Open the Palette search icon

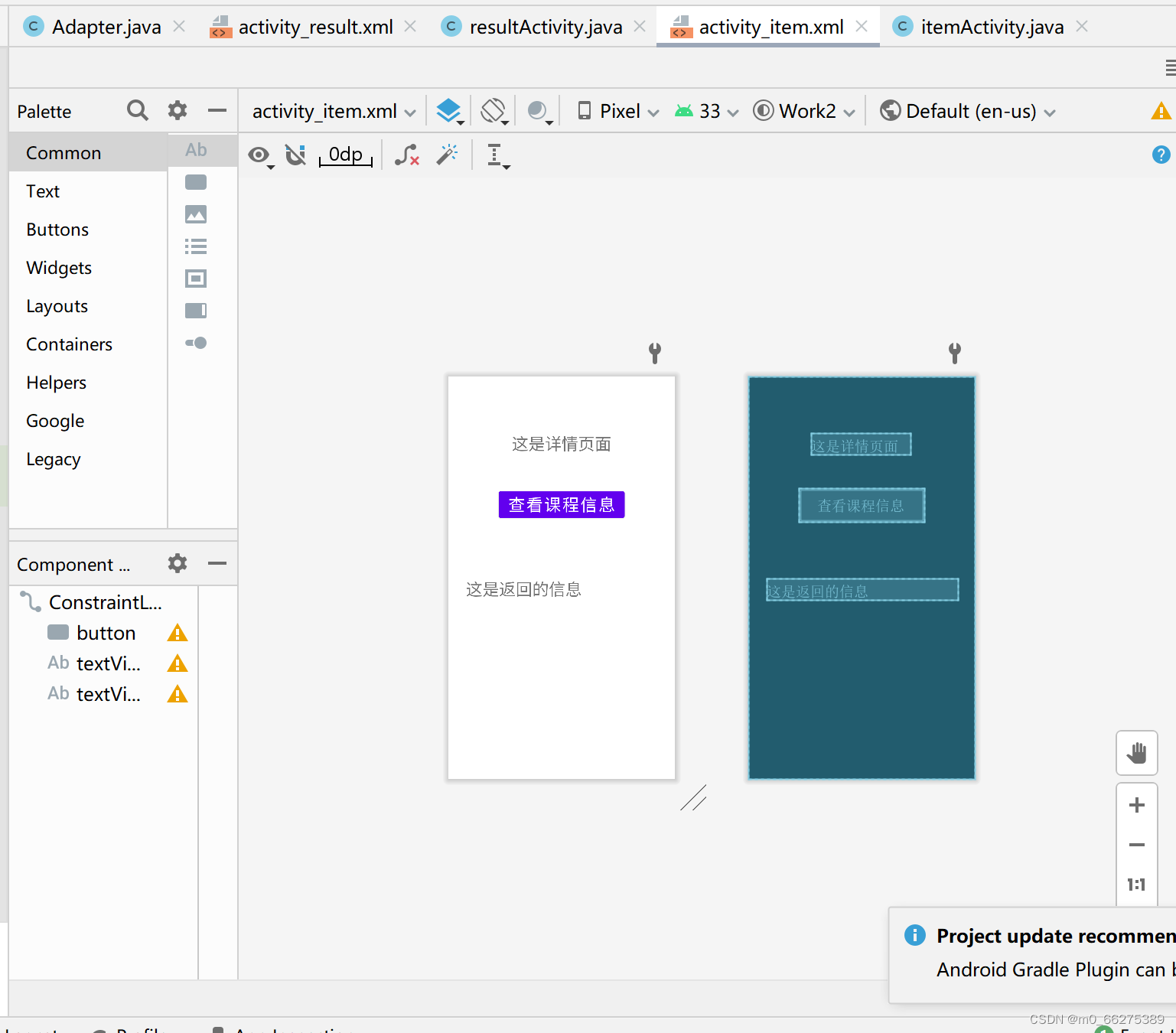click(x=138, y=110)
